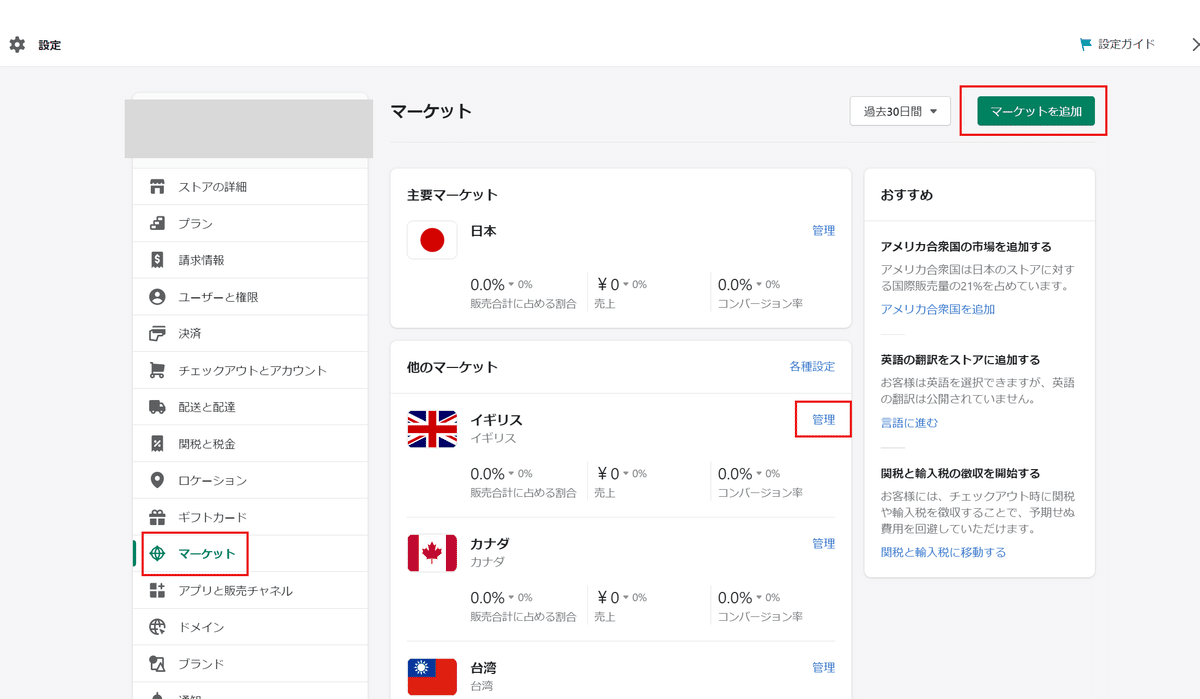
Task: Click the マーケット globe icon
Action: pos(157,553)
